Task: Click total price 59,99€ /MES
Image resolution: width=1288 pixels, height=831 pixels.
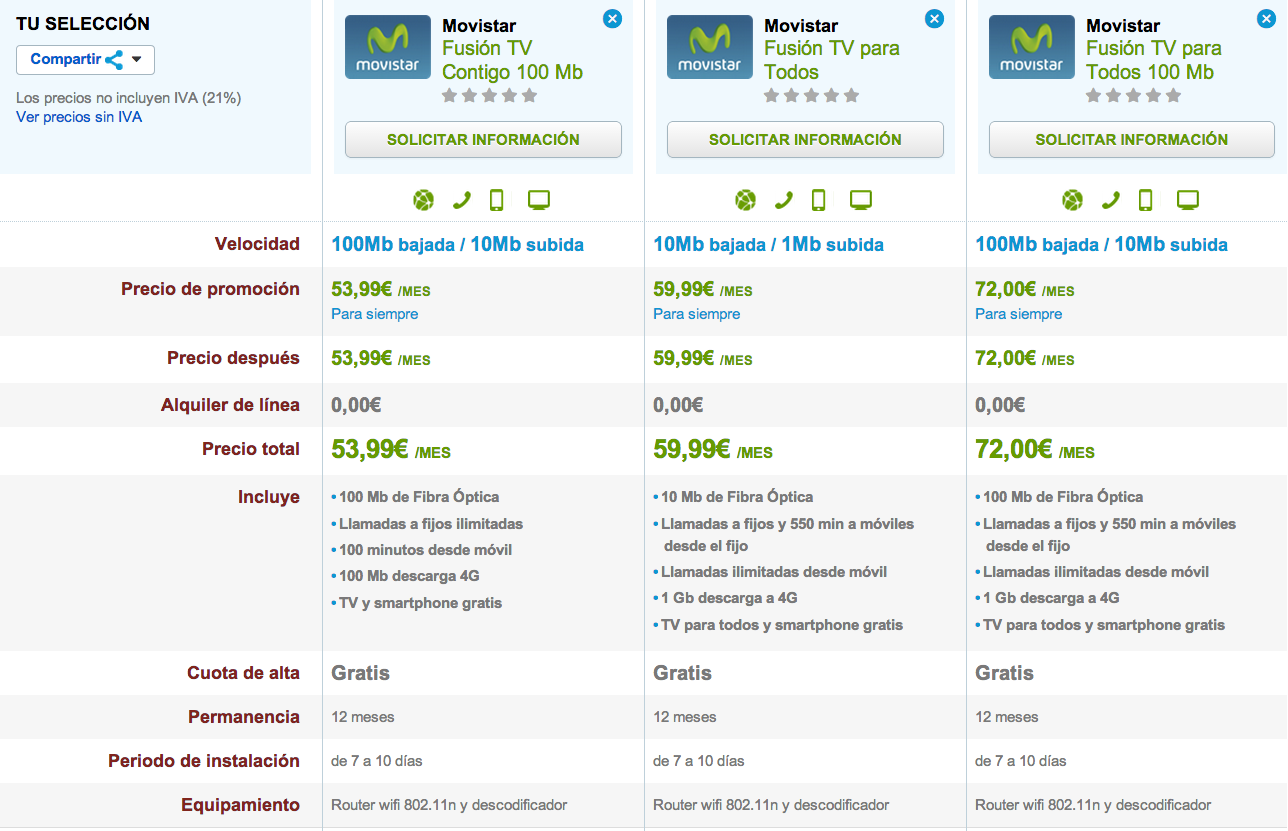Action: 713,450
